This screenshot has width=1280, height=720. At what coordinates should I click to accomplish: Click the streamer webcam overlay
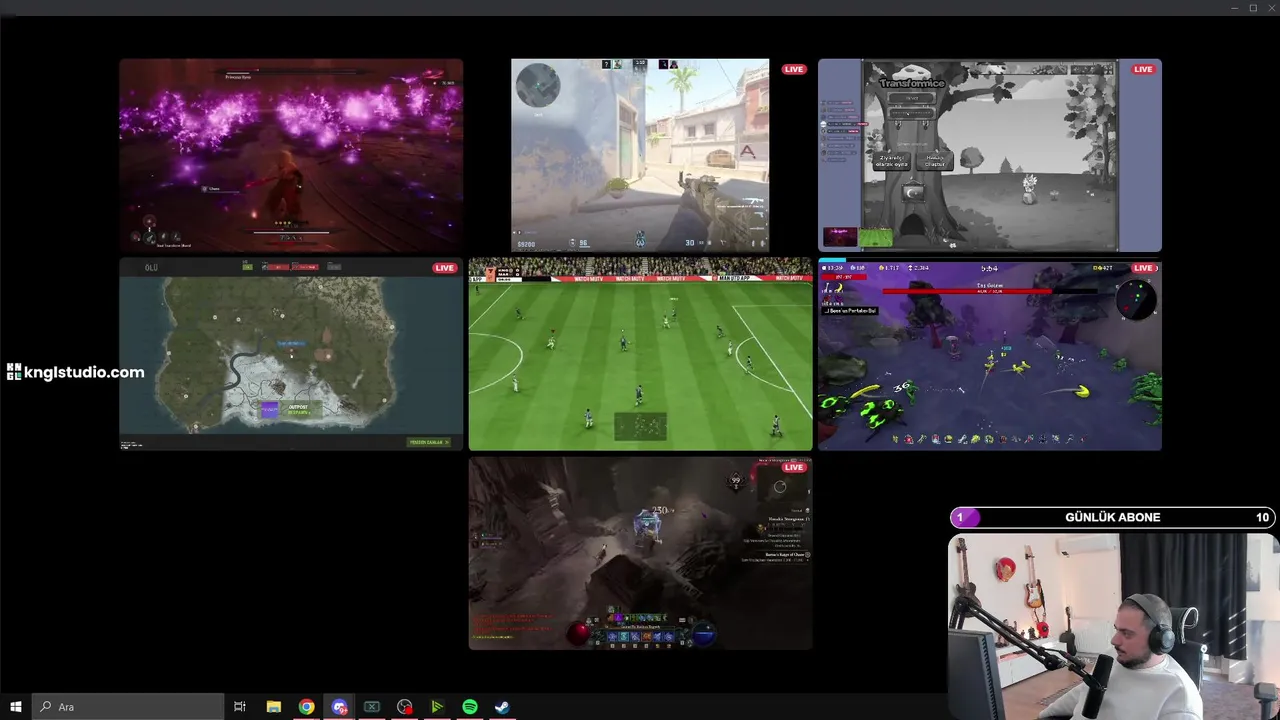point(1113,626)
